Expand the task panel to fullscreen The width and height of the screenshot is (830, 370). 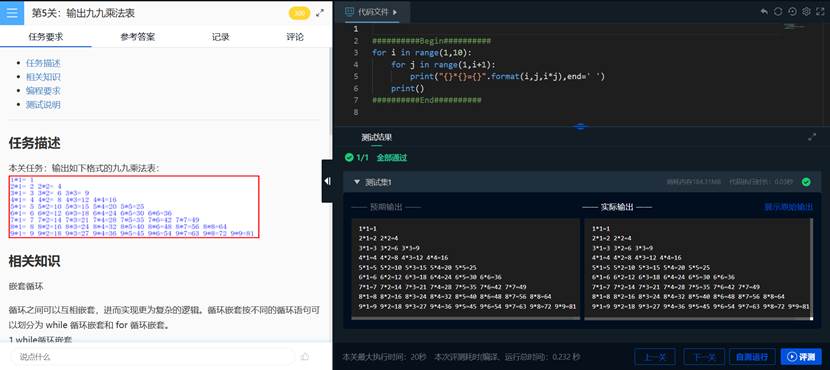coord(320,13)
